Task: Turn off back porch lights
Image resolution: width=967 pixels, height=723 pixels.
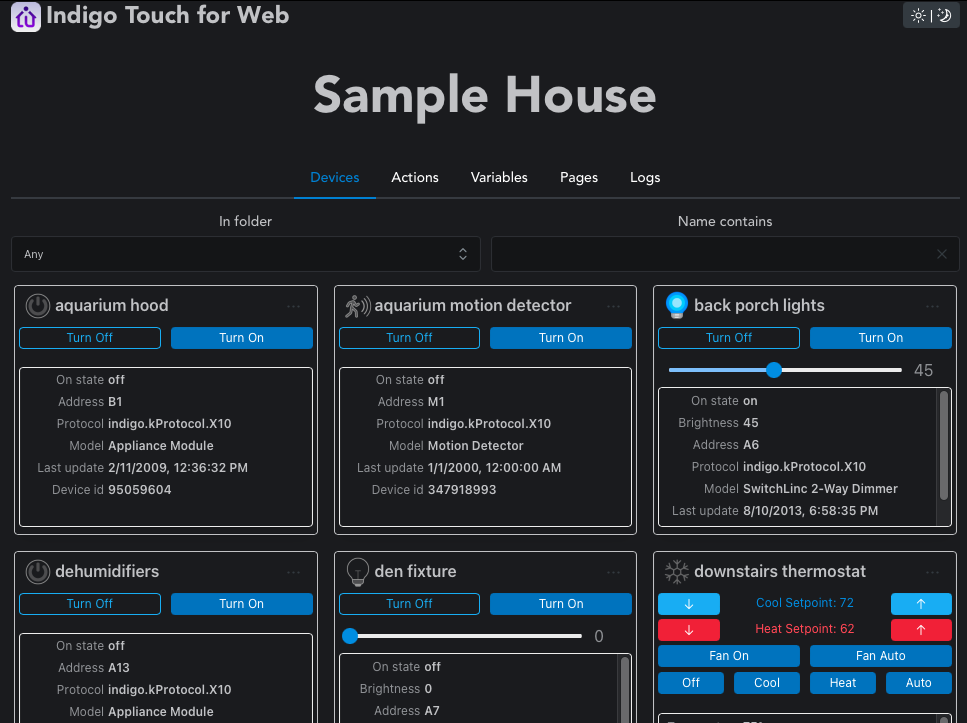Action: pyautogui.click(x=729, y=338)
